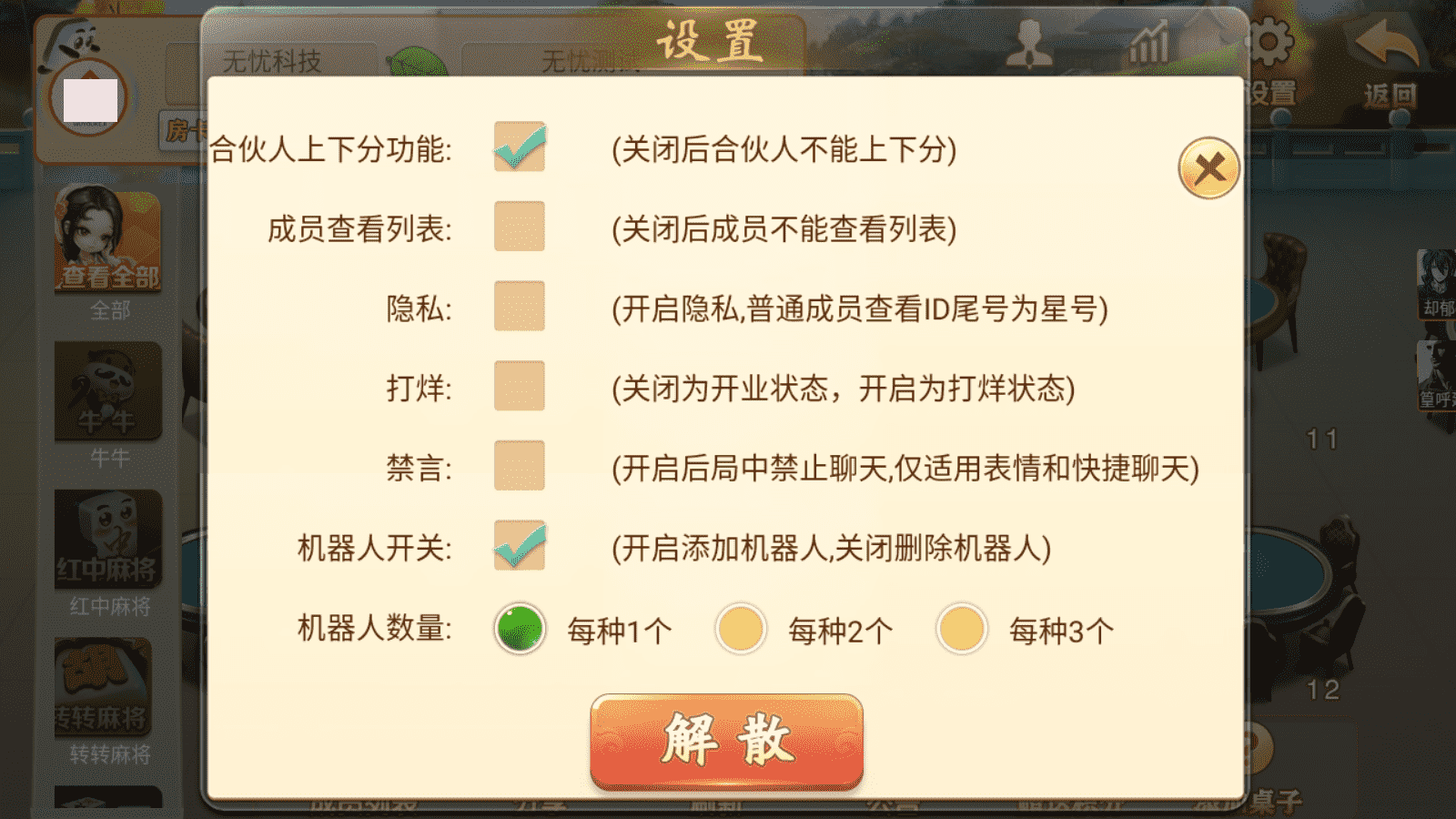Viewport: 1456px width, 819px height.
Task: Choose the 红中麻将 game icon
Action: click(108, 539)
